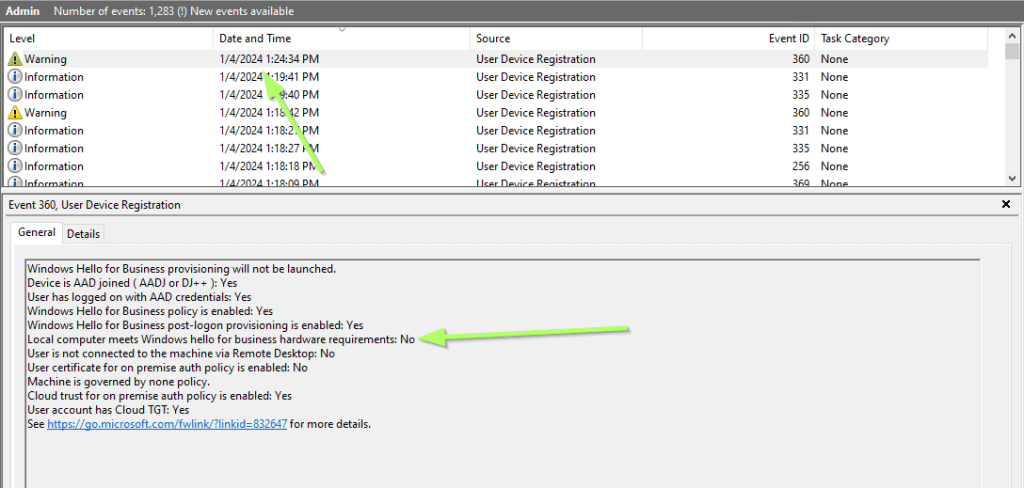Click the information icon for the 1:18:27 PM event 335

tap(14, 148)
